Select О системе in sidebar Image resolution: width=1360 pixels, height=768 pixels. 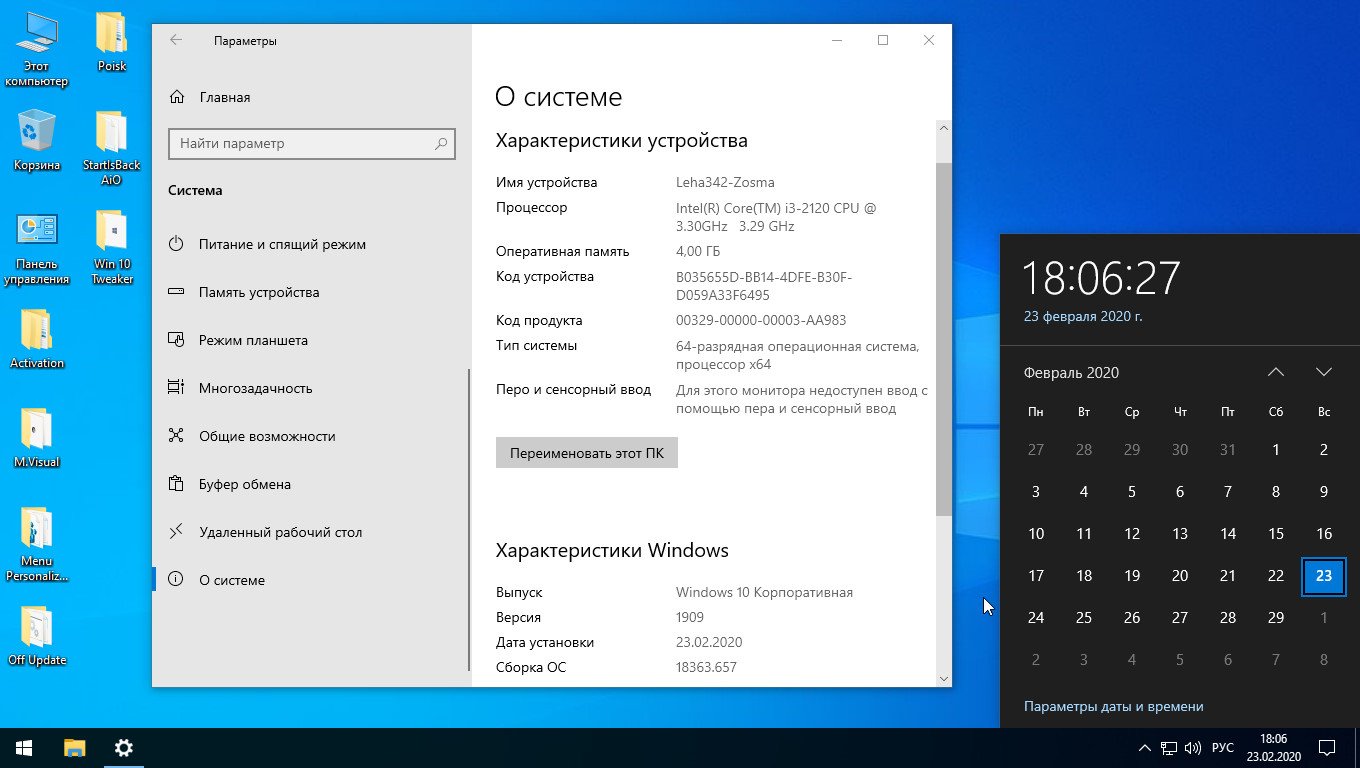[x=232, y=580]
